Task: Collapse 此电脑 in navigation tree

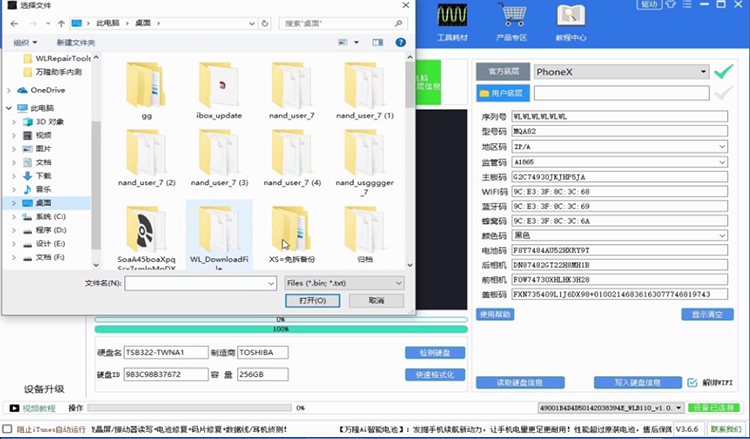Action: click(9, 108)
